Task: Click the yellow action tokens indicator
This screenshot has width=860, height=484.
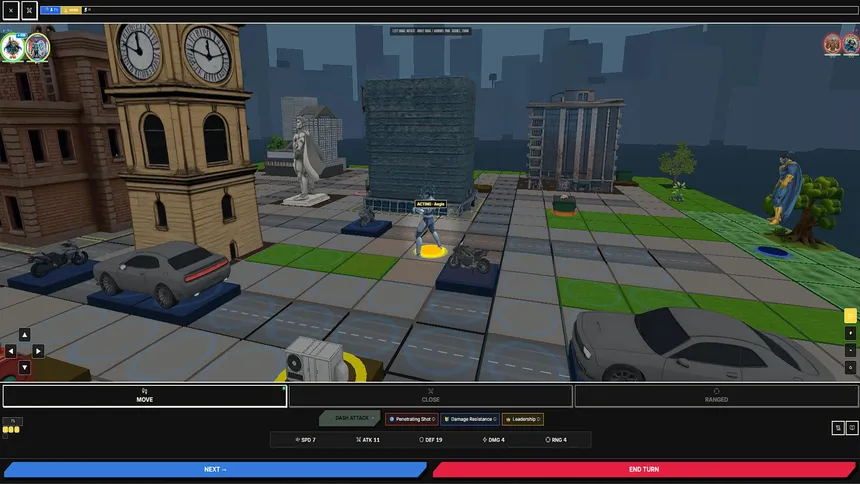Action: click(x=11, y=430)
